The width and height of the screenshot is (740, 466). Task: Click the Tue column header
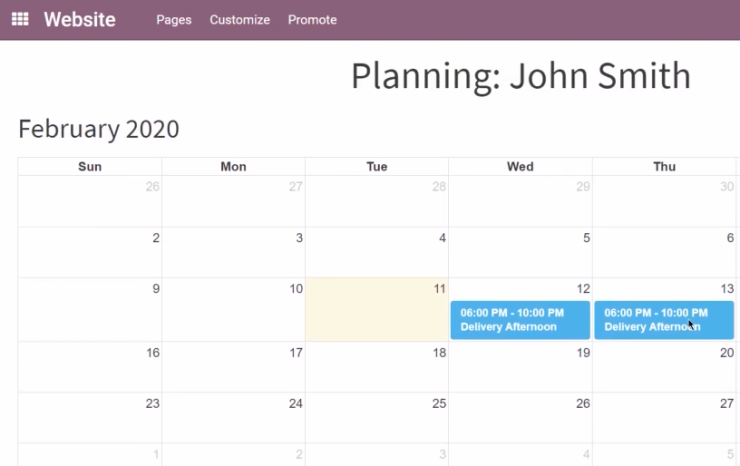coord(377,167)
